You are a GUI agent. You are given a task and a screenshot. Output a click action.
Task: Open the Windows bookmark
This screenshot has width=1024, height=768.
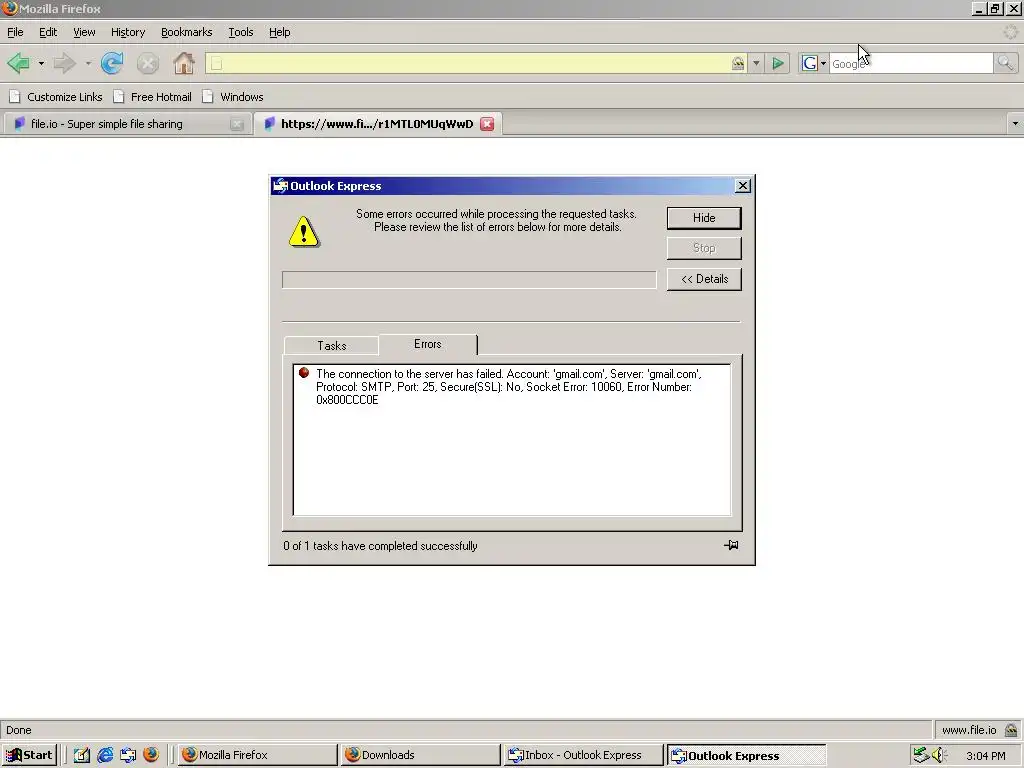point(232,97)
